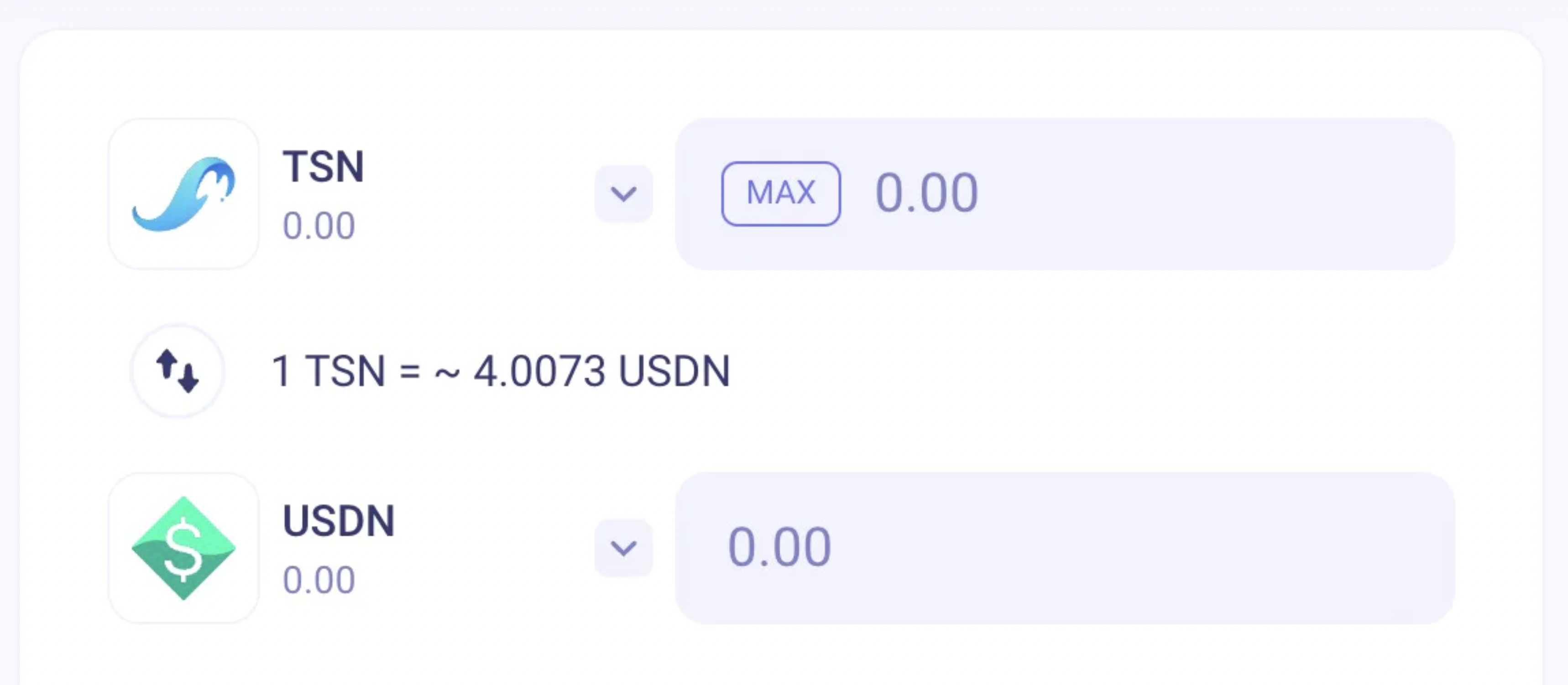Select the USDN balance 0.00 under its name

pyautogui.click(x=319, y=580)
